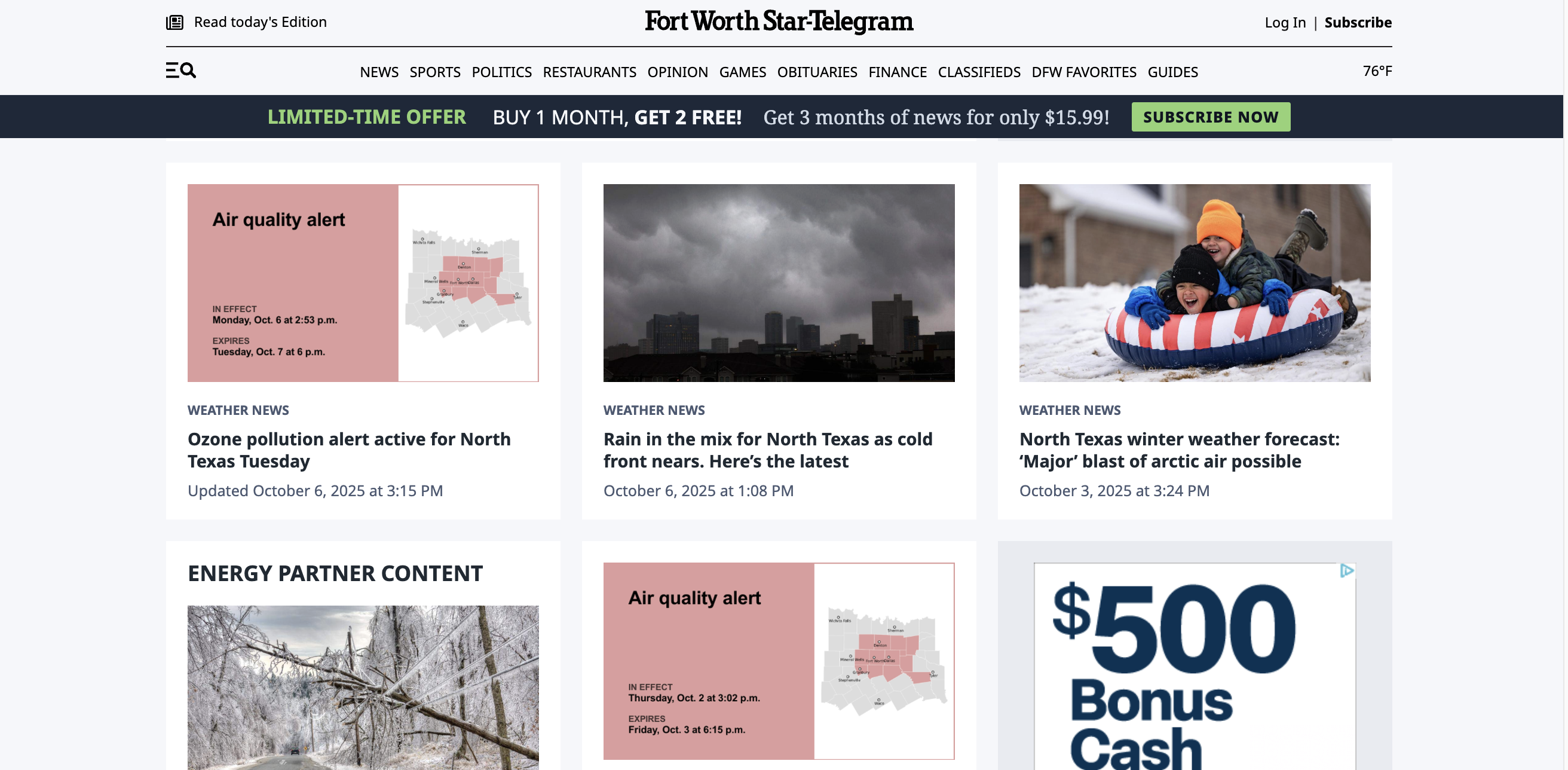Open the Fort Worth Star-Telegram logo homepage
The width and height of the screenshot is (1568, 770).
point(779,22)
